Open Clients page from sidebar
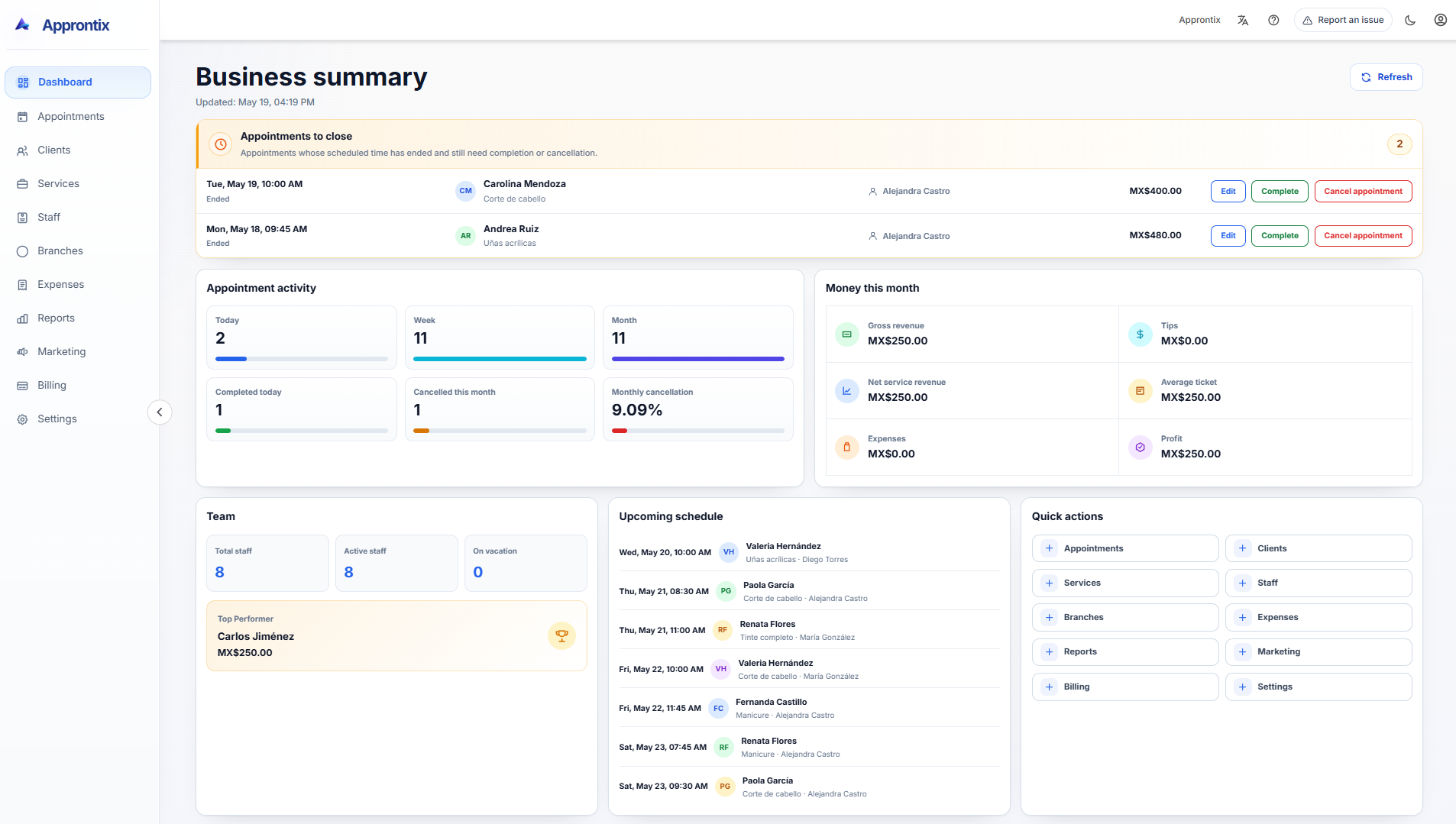 78,150
